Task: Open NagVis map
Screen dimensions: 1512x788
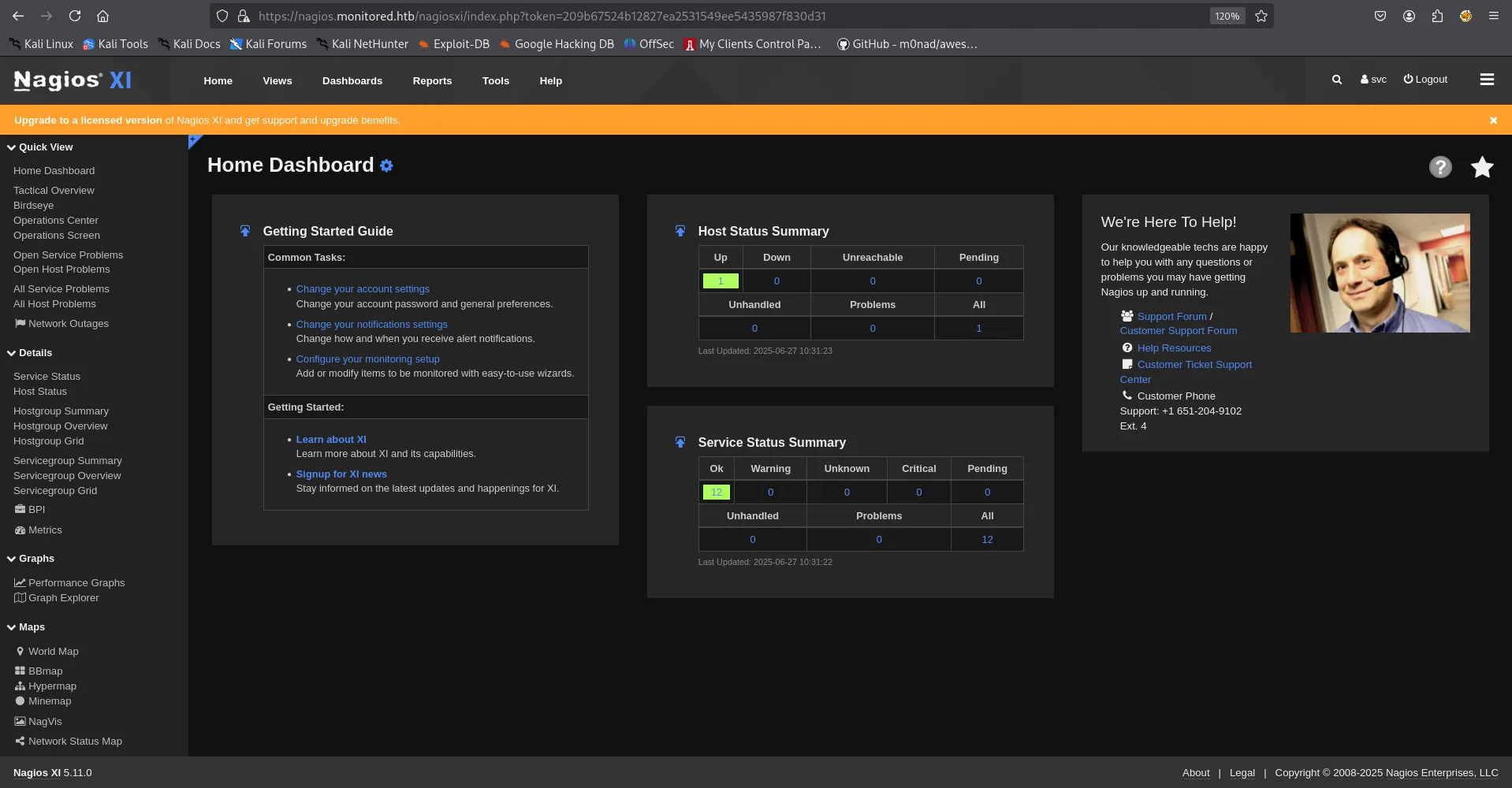Action: [x=38, y=722]
